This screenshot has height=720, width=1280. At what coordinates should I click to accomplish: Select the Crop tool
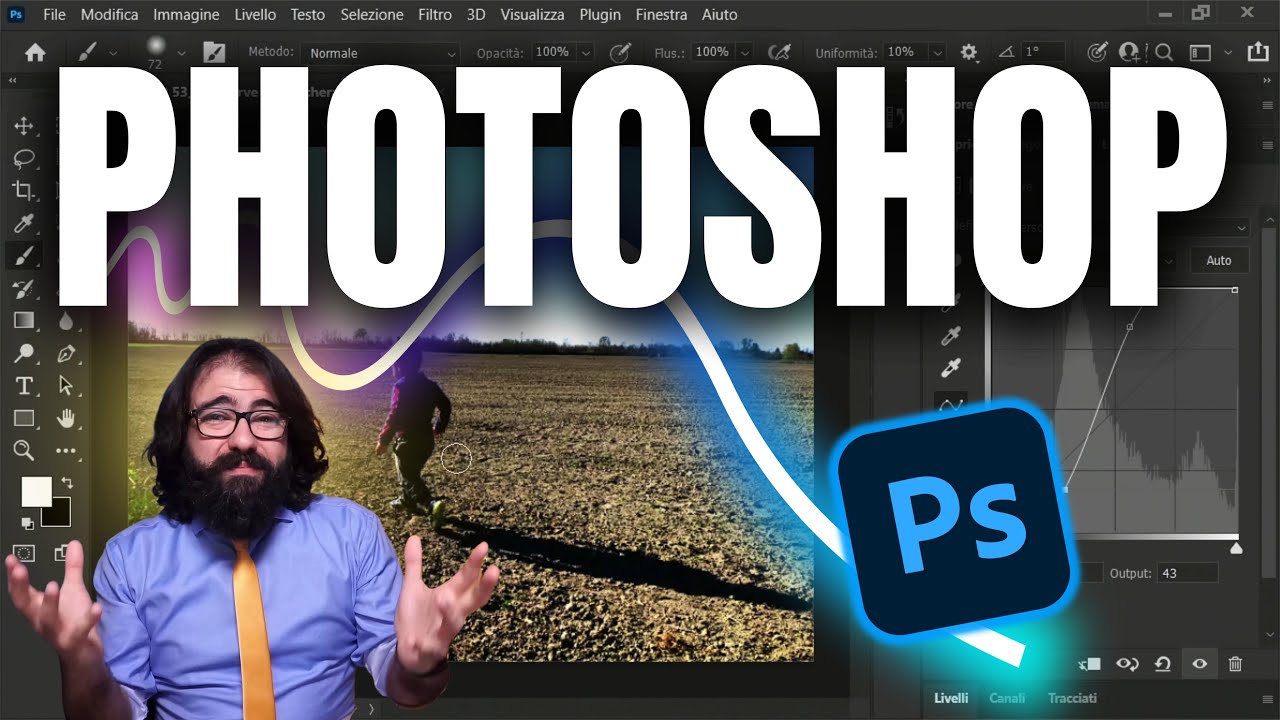pyautogui.click(x=23, y=190)
